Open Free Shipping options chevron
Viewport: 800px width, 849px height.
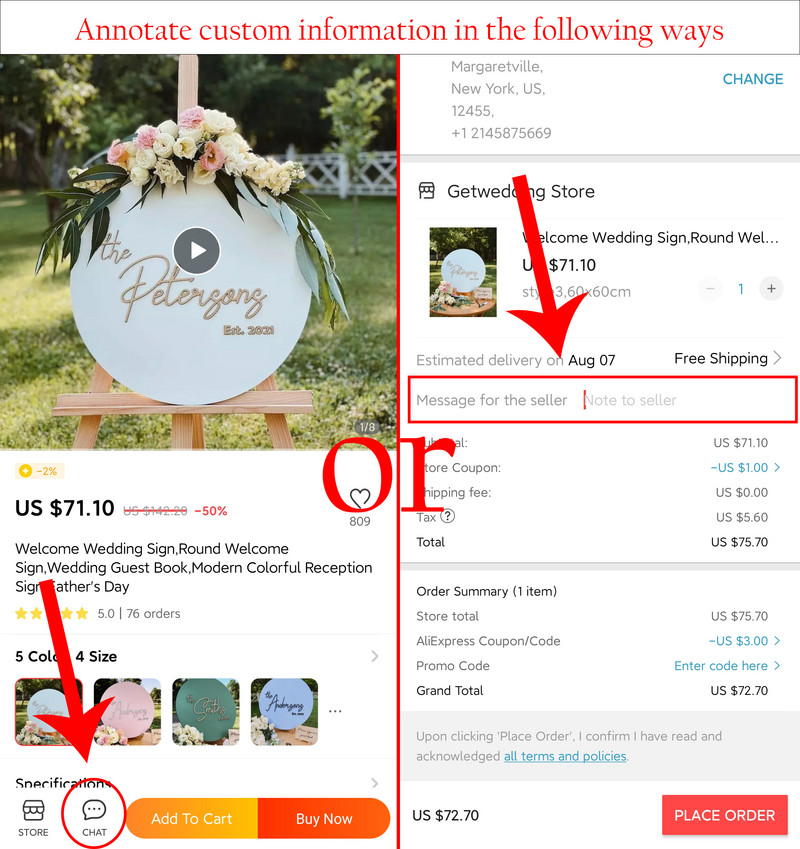click(x=778, y=358)
